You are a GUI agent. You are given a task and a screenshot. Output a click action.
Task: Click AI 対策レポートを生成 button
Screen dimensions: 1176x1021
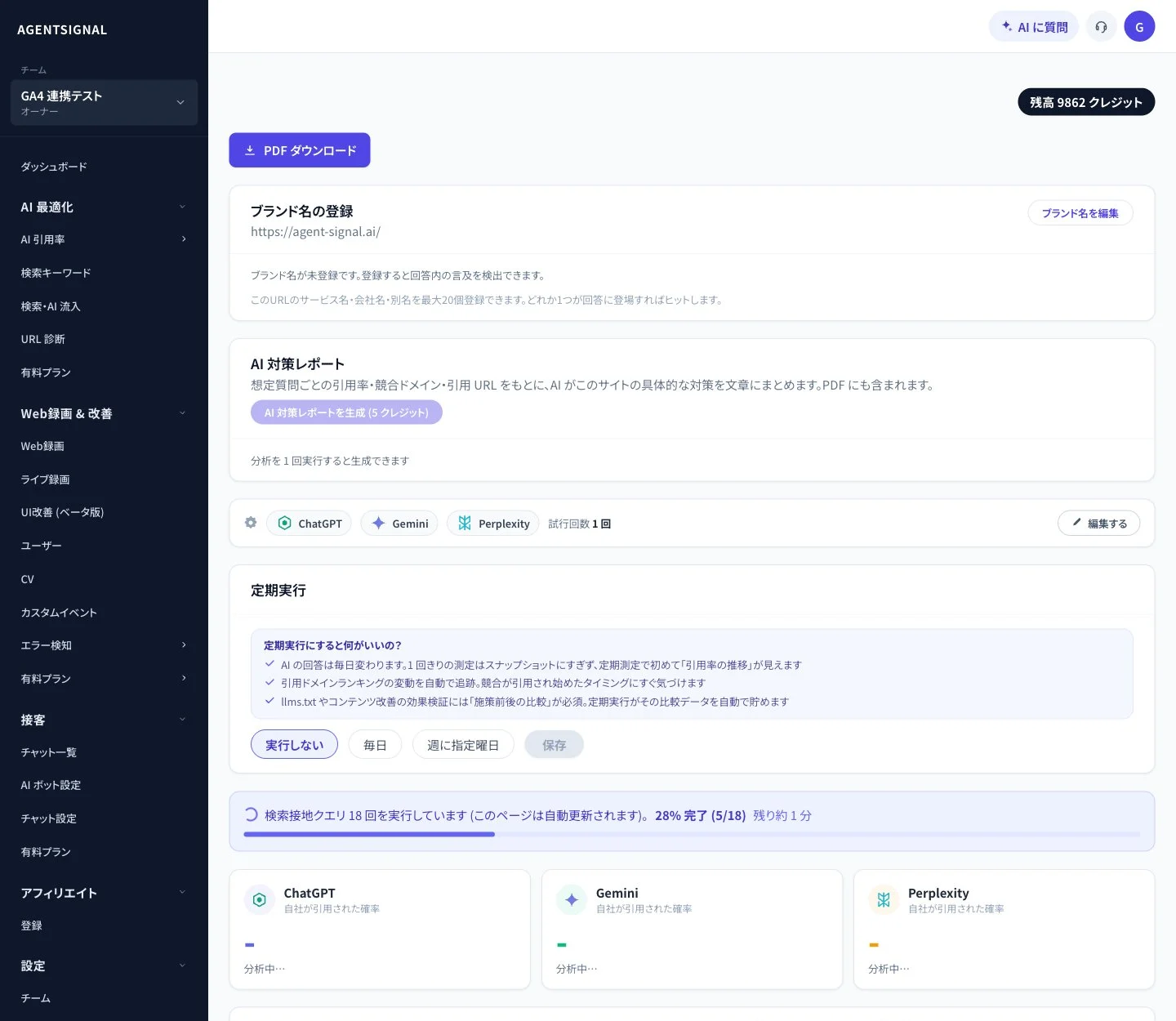click(346, 412)
